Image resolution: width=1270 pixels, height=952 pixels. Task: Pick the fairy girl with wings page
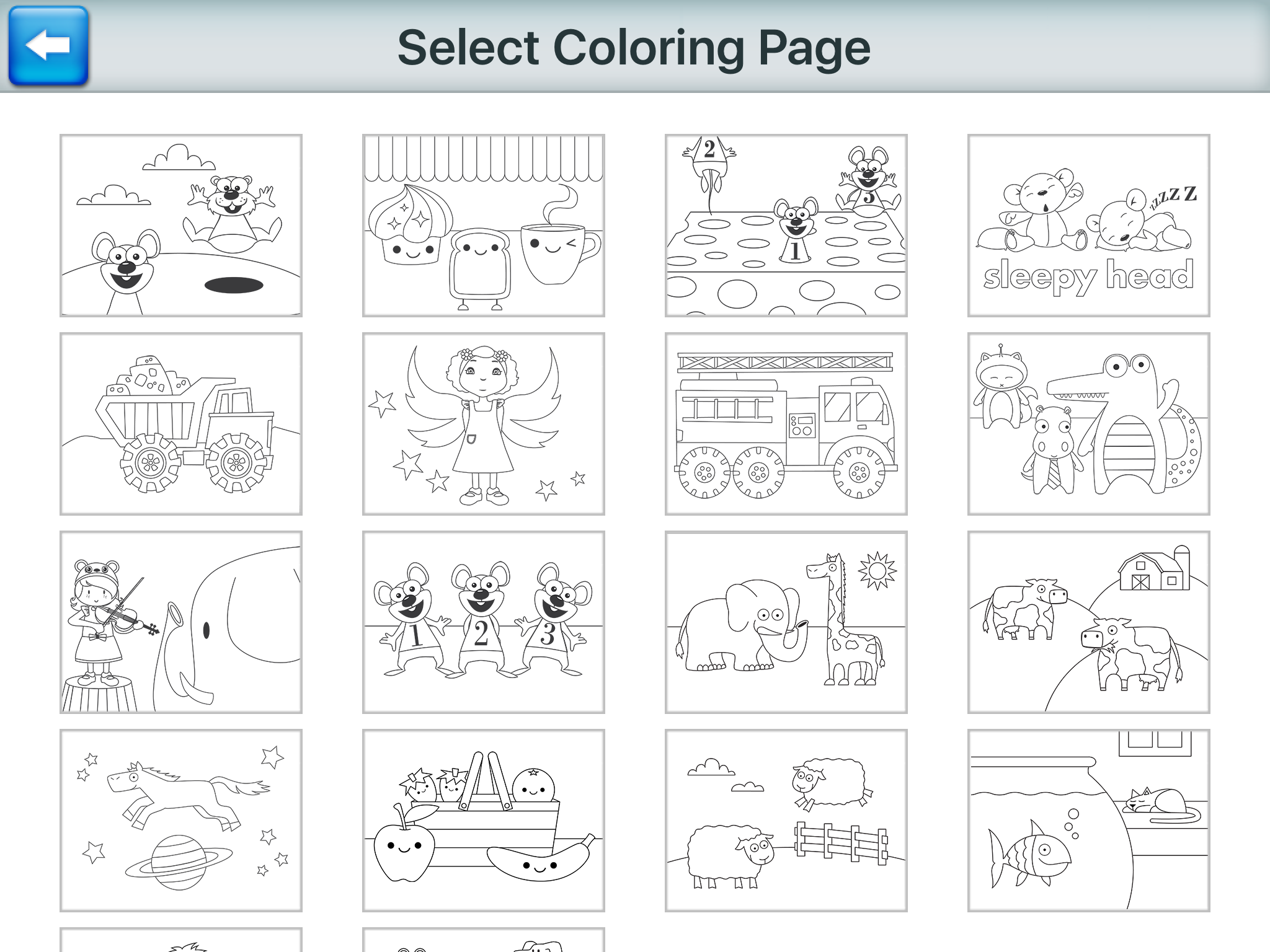click(x=484, y=424)
